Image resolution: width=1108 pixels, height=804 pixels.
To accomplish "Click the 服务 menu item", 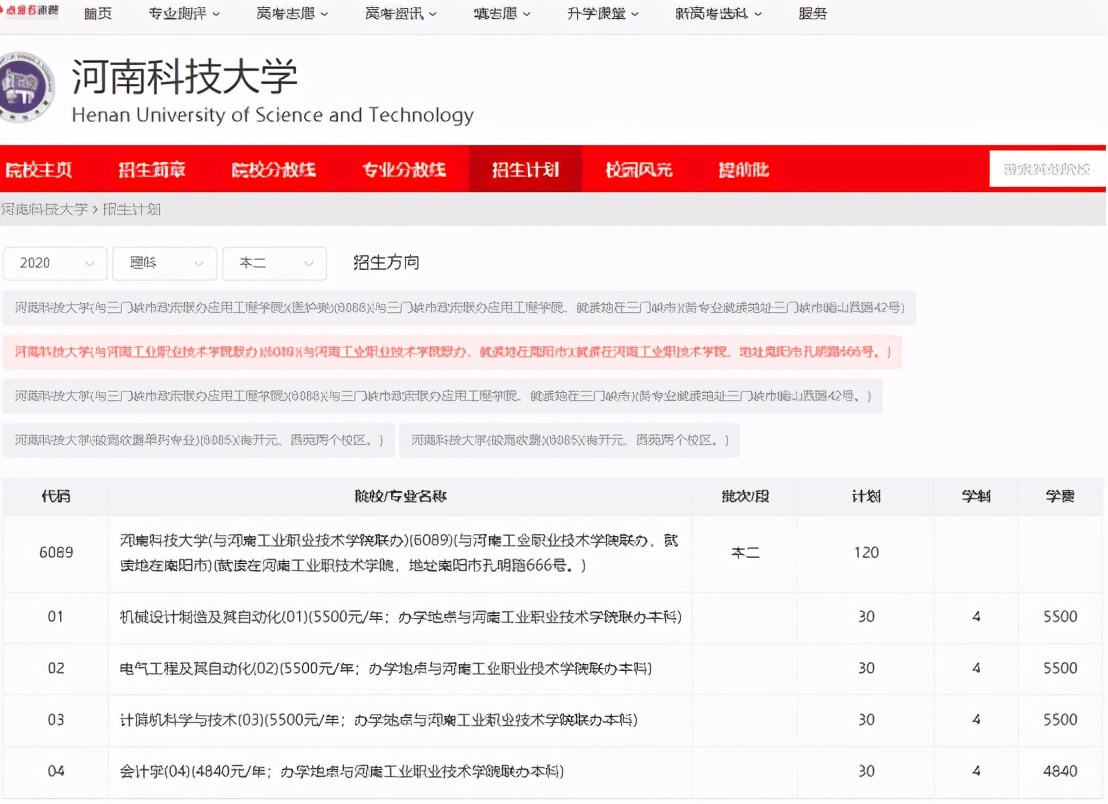I will pyautogui.click(x=813, y=14).
